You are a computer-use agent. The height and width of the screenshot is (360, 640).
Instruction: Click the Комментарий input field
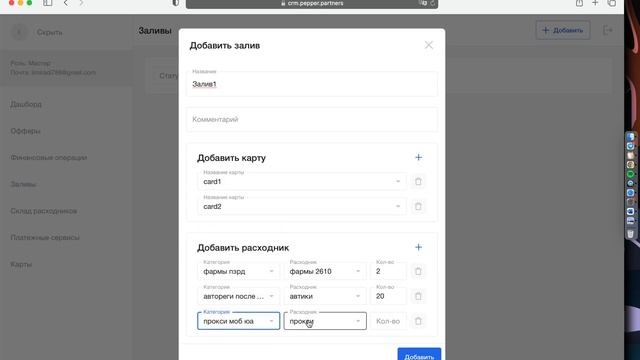coord(312,120)
